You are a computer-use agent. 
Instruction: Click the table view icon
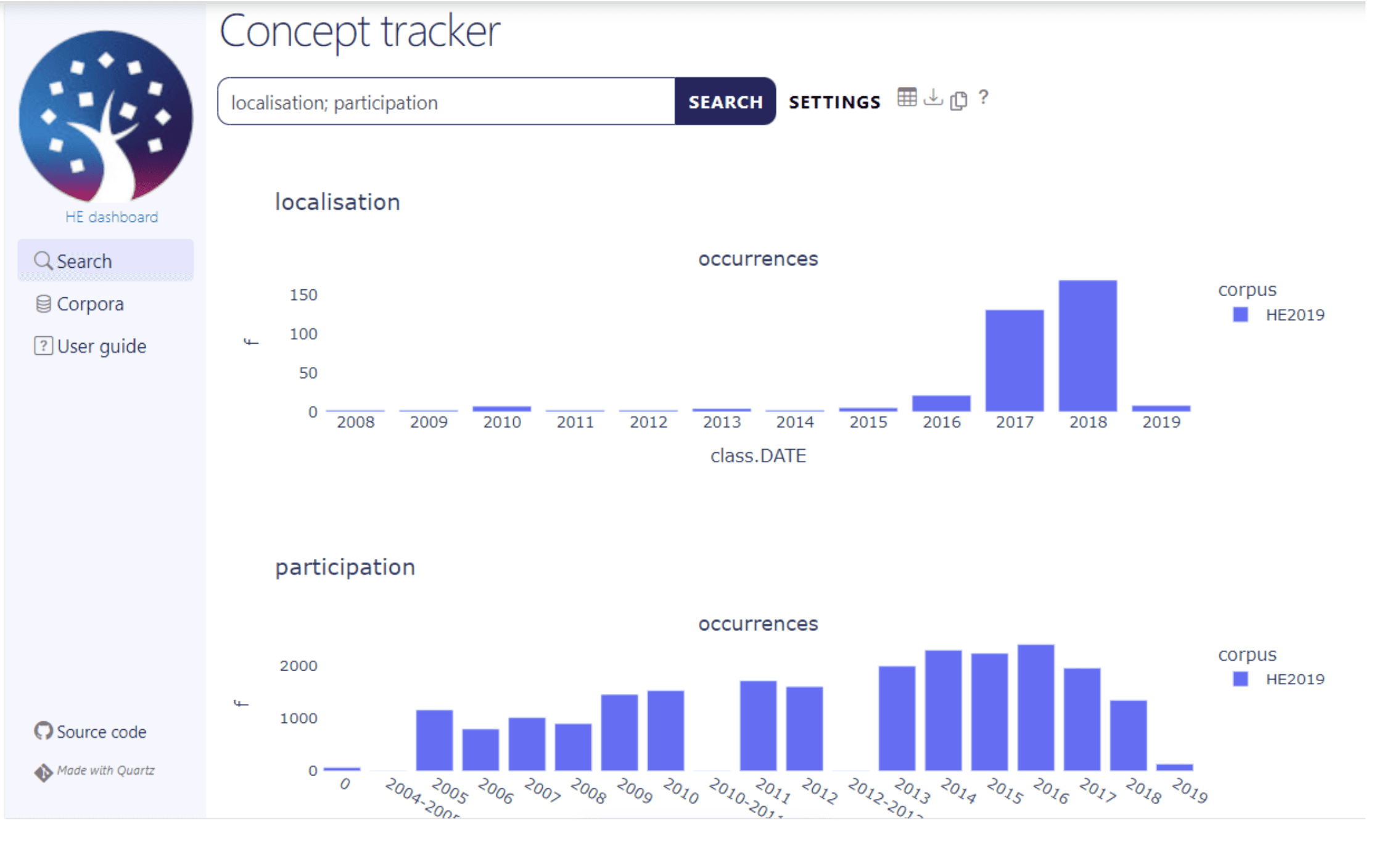click(x=906, y=97)
